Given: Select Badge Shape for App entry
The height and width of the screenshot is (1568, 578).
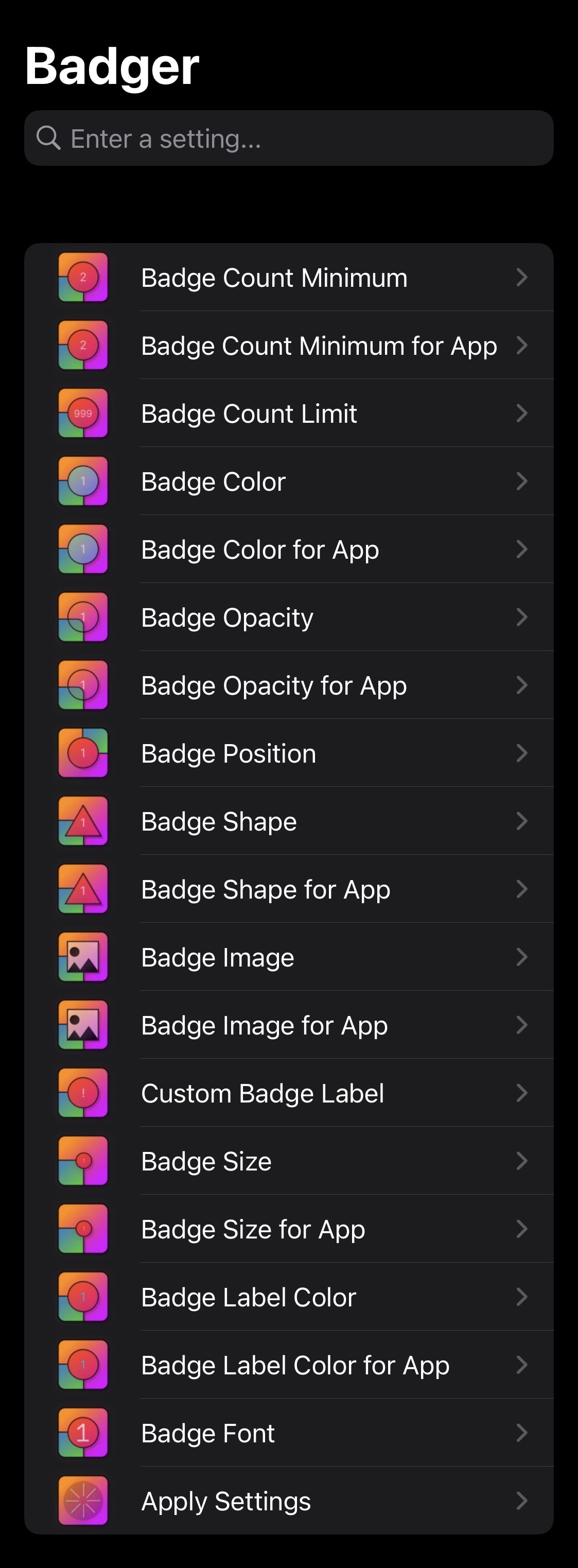Looking at the screenshot, I should (289, 889).
